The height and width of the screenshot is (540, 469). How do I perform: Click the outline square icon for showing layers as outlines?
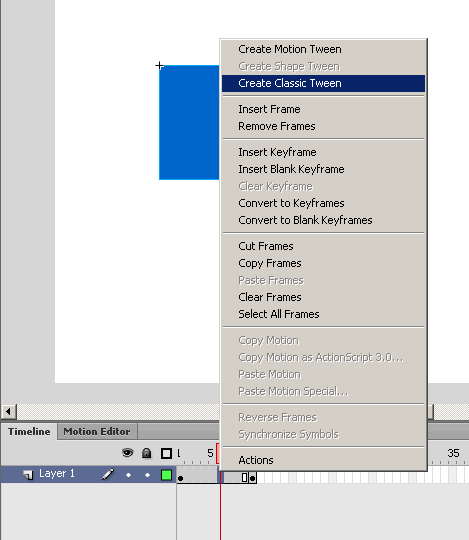[166, 453]
